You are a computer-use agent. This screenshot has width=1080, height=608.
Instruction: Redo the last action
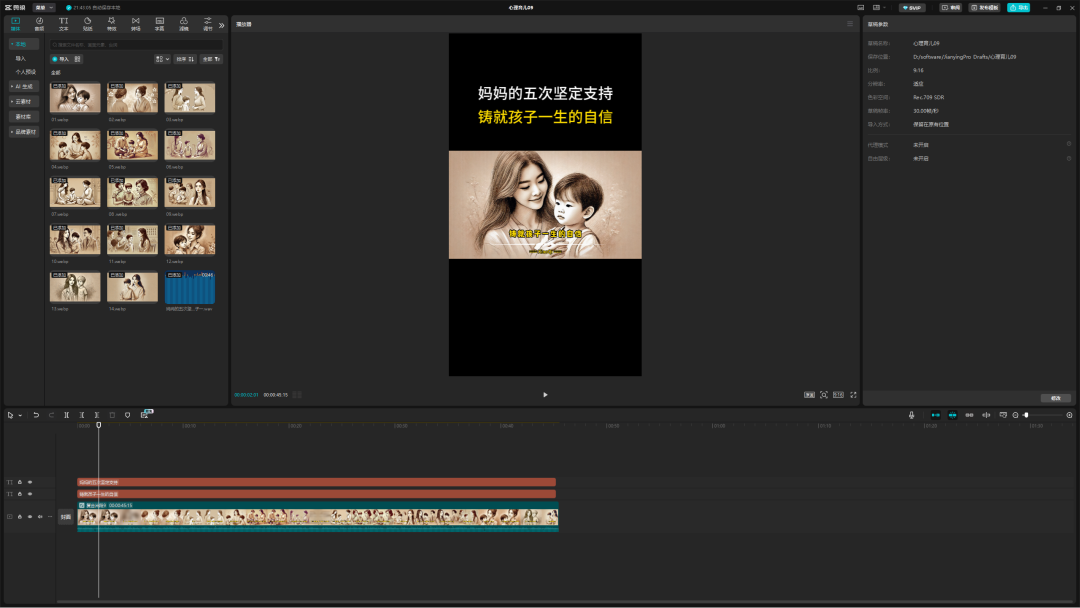[51, 415]
